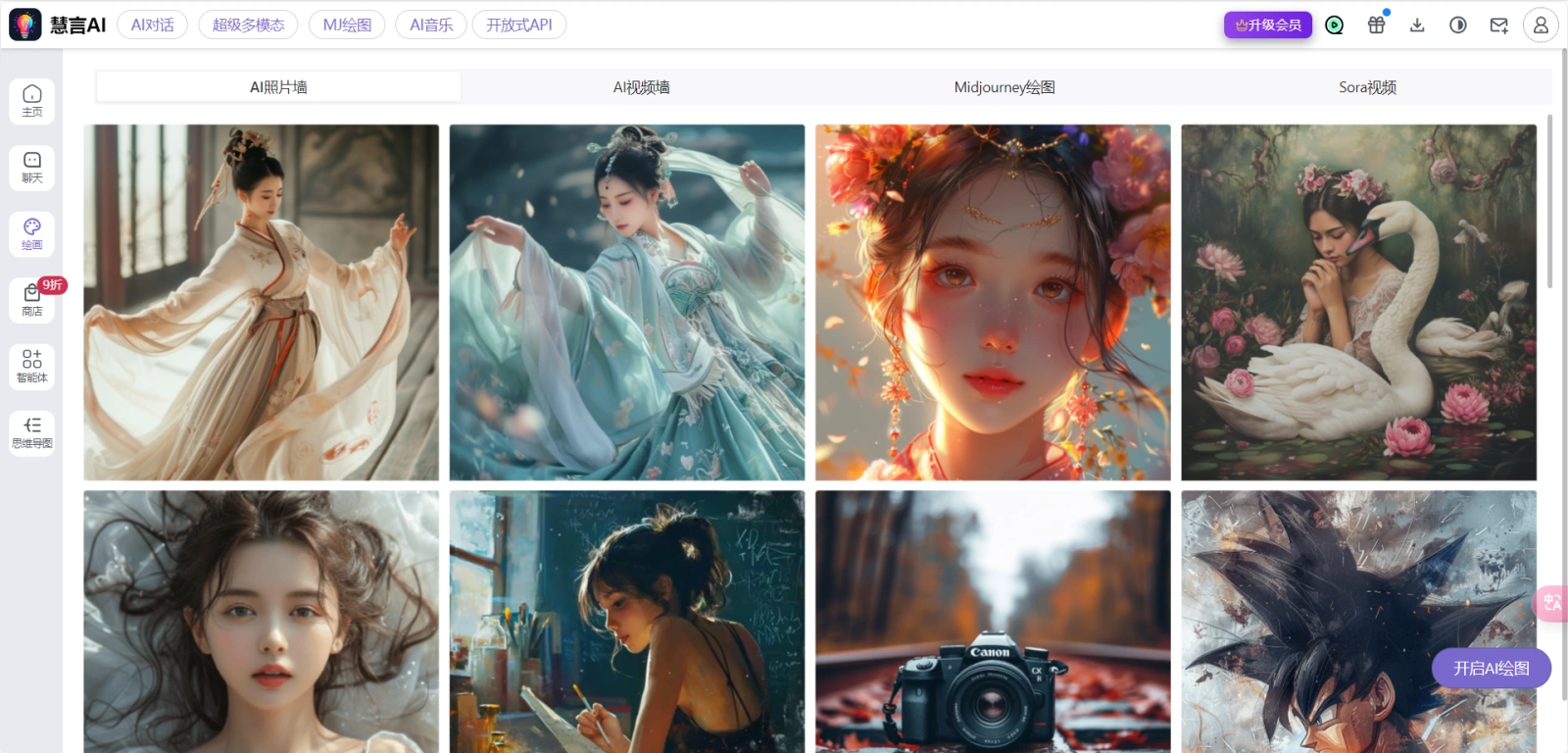Open the AI对话 nav item
This screenshot has height=753, width=1568.
[153, 25]
